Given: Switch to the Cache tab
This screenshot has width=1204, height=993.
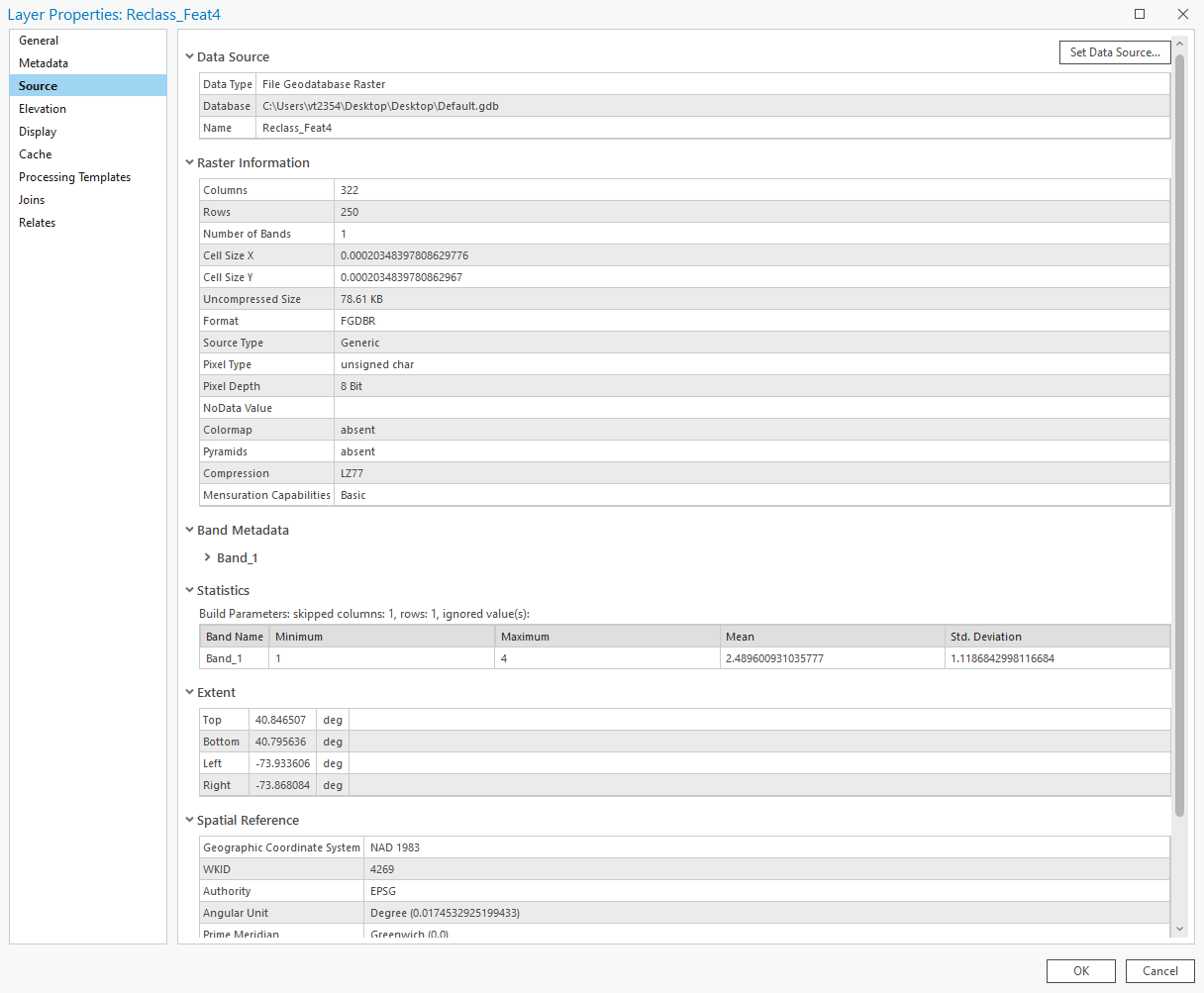Looking at the screenshot, I should [35, 153].
